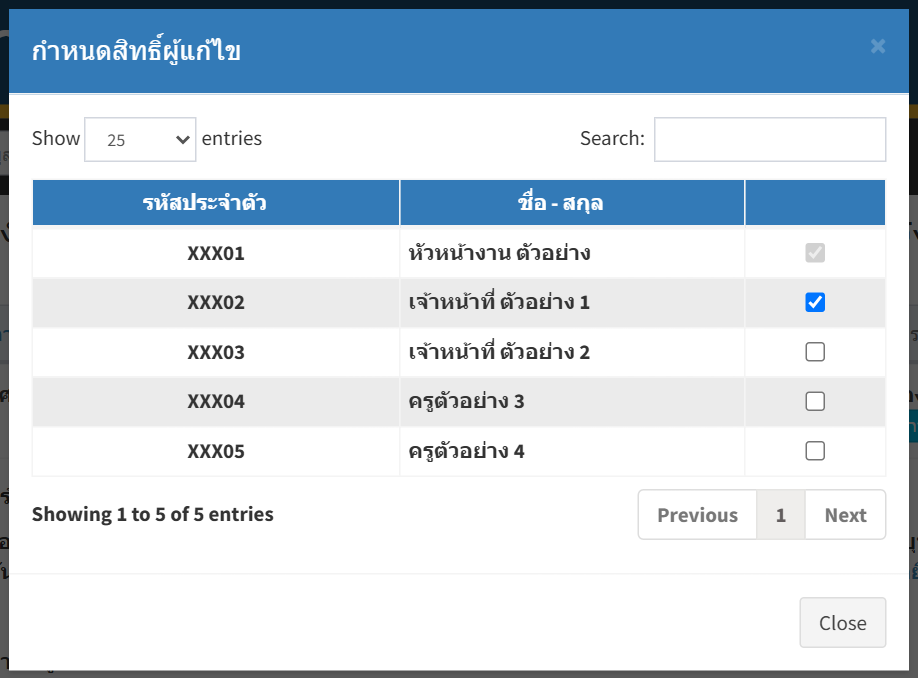The height and width of the screenshot is (678, 918).
Task: Go to the Previous page
Action: [x=697, y=515]
